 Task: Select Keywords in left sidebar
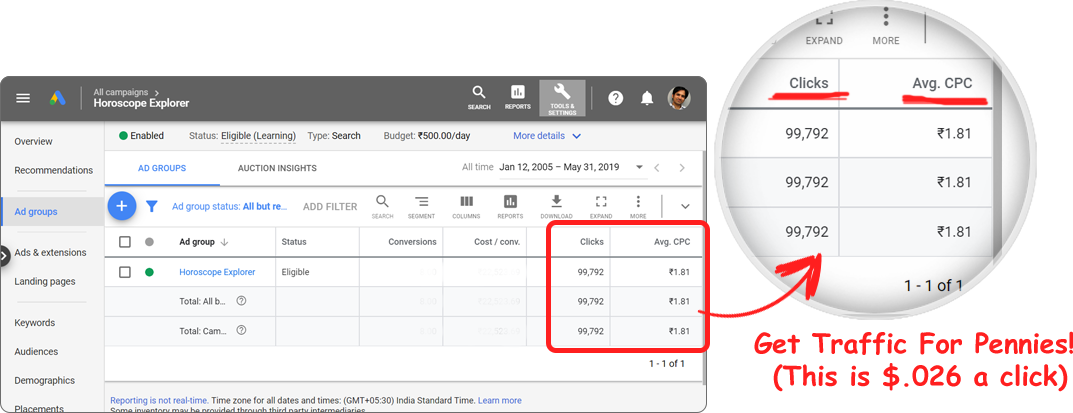tap(35, 323)
